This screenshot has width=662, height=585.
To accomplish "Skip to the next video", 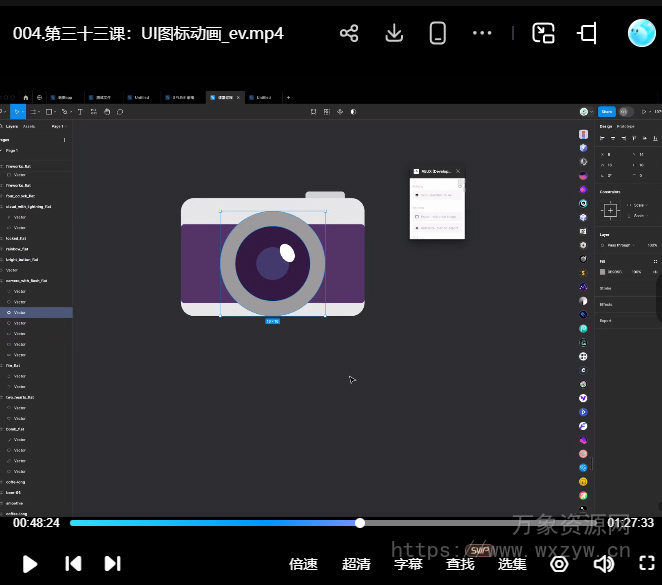I will pos(112,564).
